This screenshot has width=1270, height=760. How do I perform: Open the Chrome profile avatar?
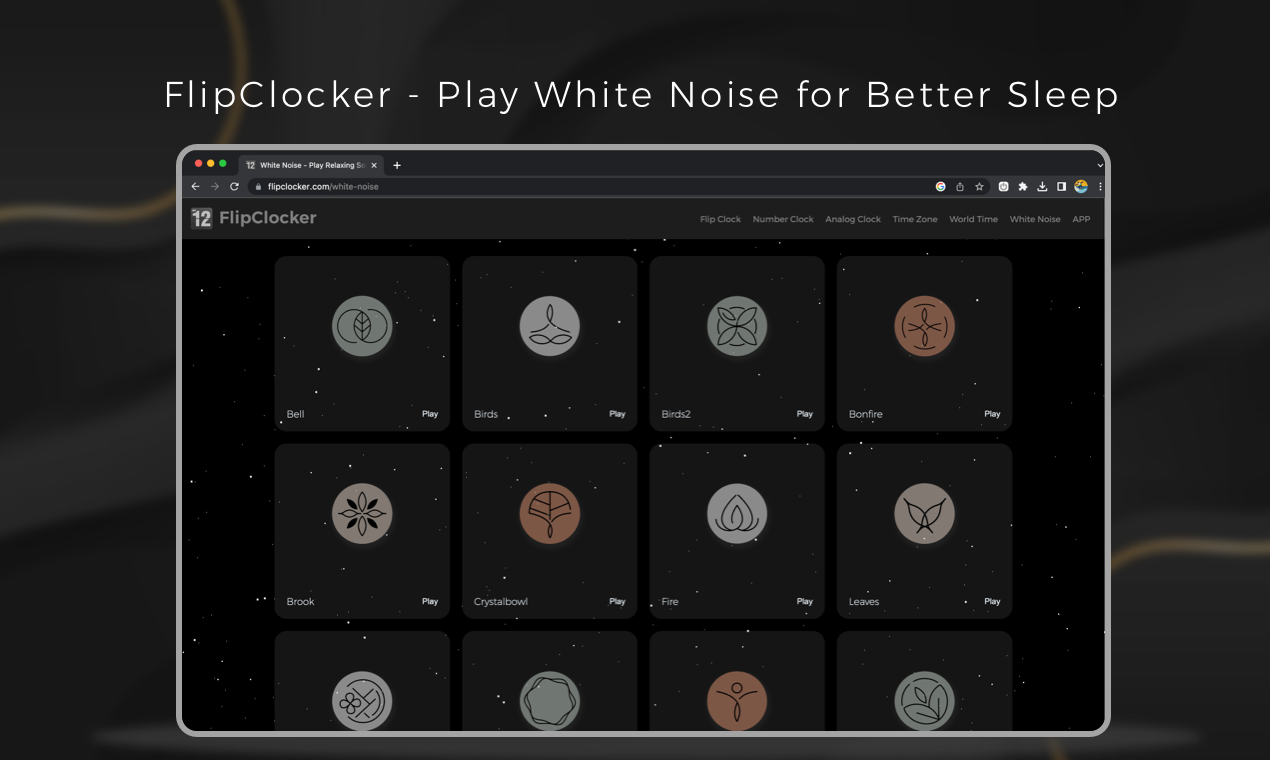1081,186
